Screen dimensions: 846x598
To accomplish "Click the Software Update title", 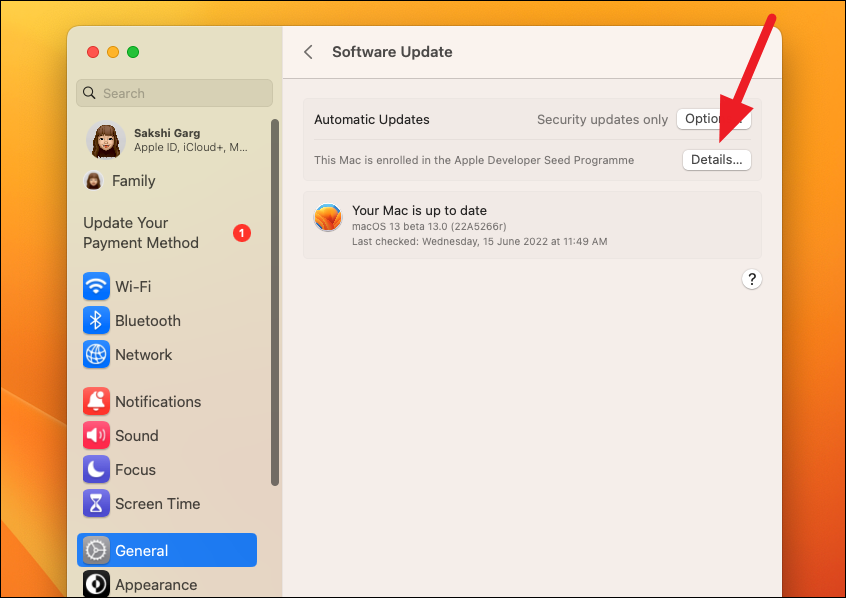I will tap(392, 52).
